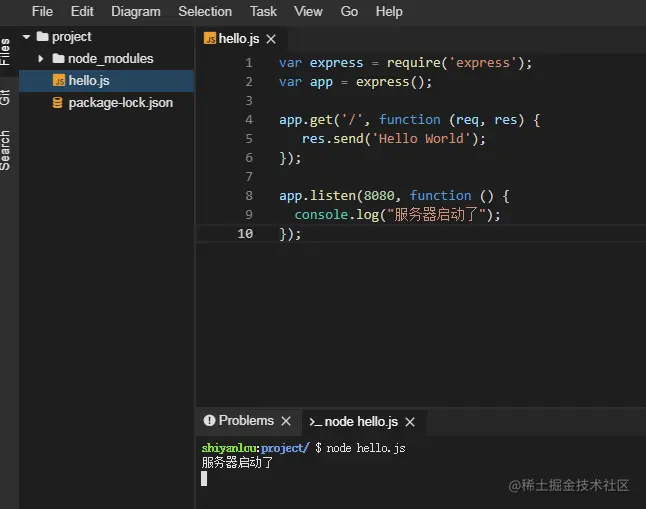Click 'app.listen' on line 8
This screenshot has height=509, width=646.
pyautogui.click(x=317, y=195)
